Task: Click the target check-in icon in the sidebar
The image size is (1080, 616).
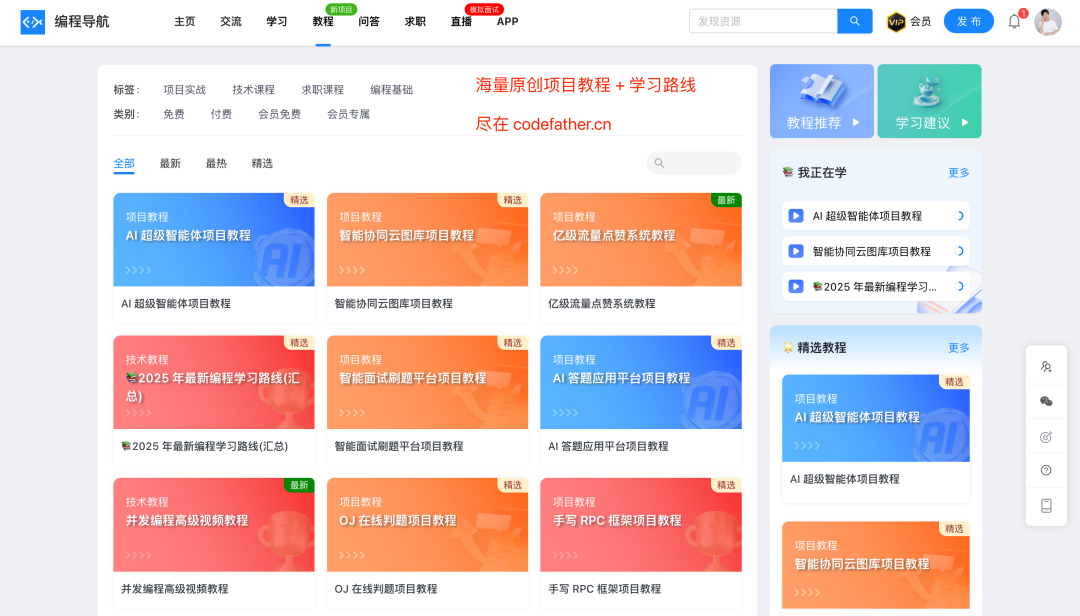Action: click(x=1045, y=437)
